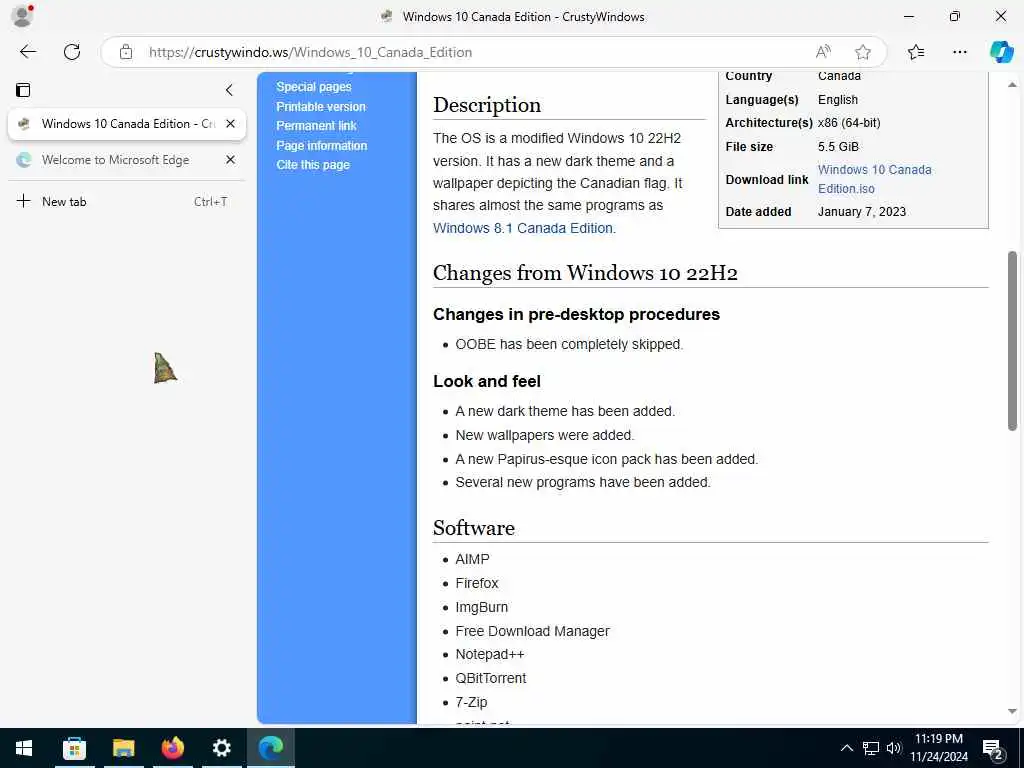Screen dimensions: 1024x768
Task: Open Settings gear in taskbar
Action: [x=221, y=748]
